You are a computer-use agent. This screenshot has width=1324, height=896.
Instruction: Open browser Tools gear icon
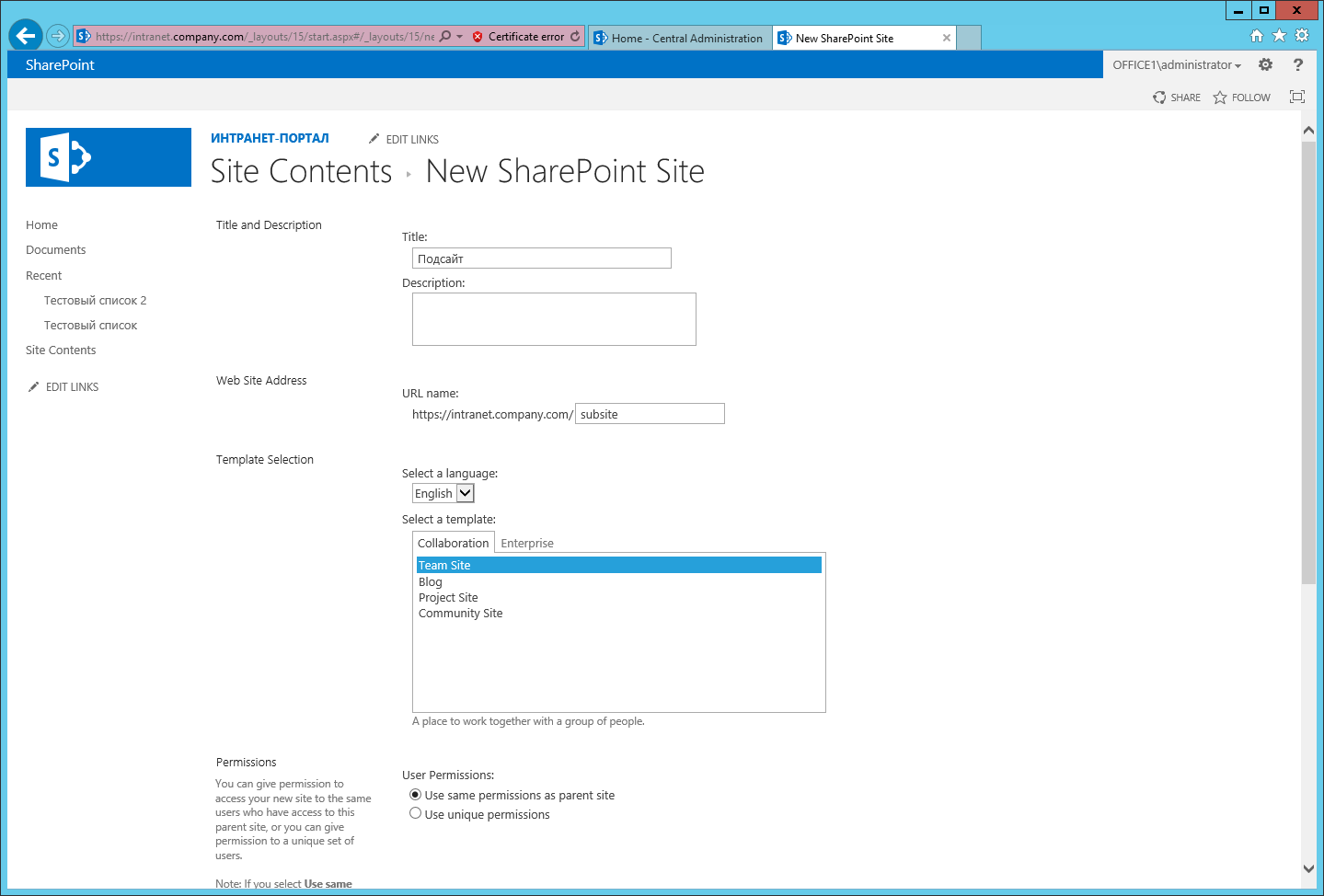(1302, 36)
